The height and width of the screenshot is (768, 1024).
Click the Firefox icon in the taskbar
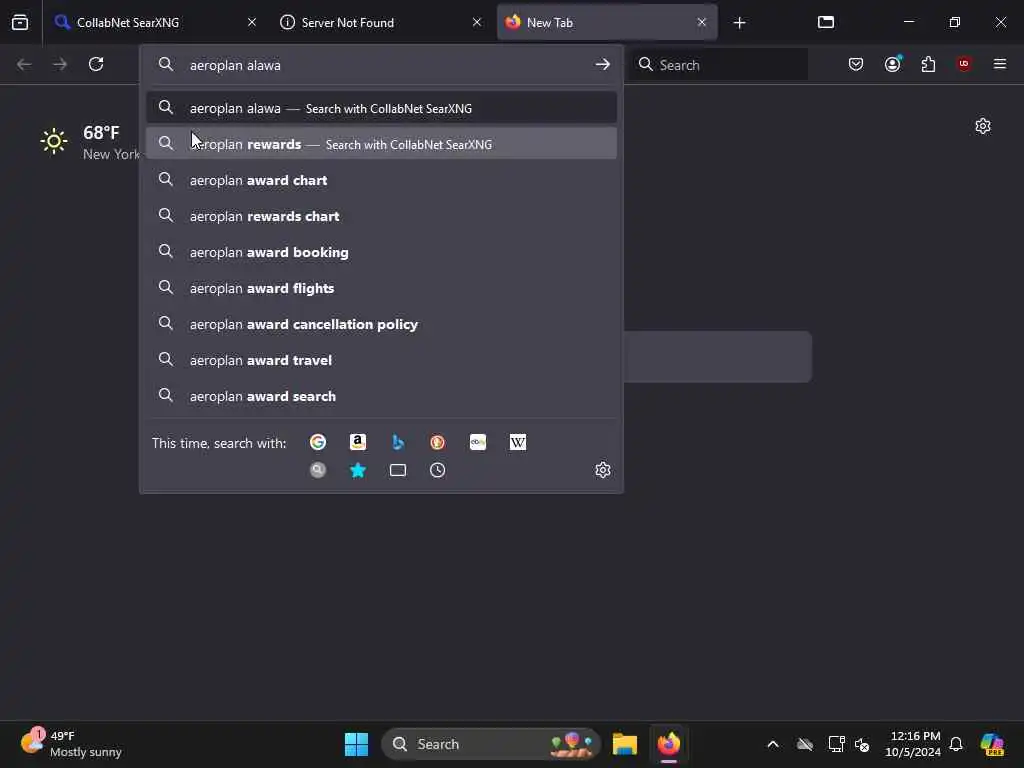point(669,744)
